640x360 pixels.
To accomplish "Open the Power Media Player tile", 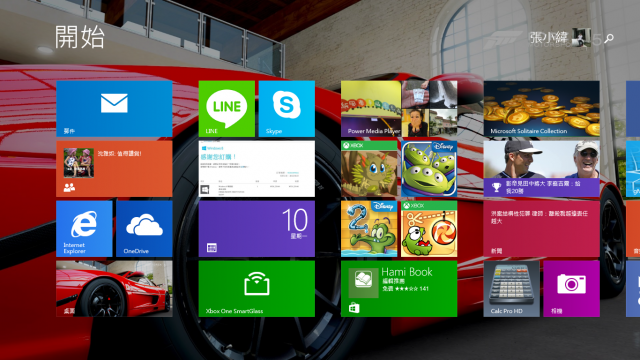I will coord(371,109).
